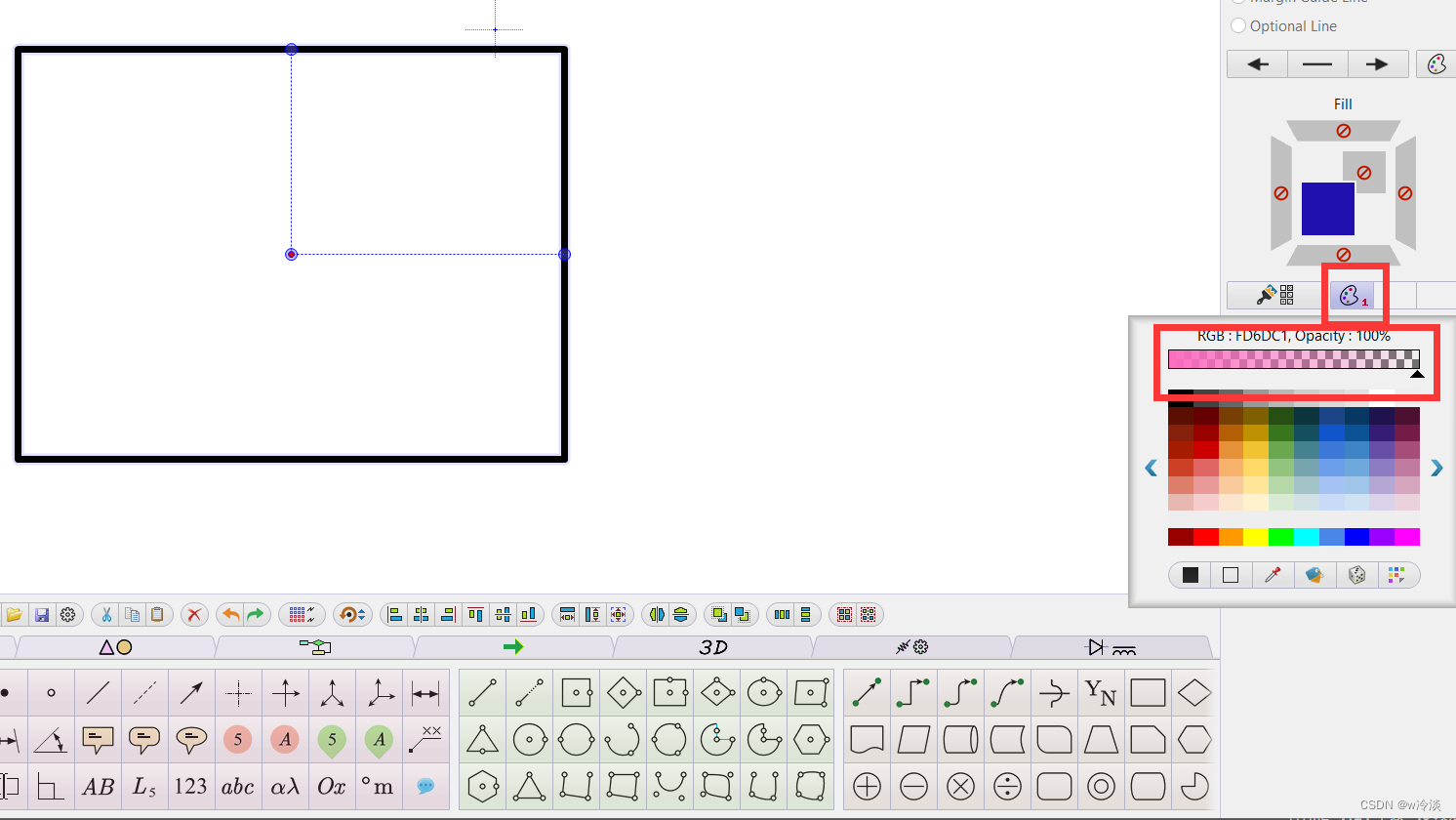
Task: Select the dashed line tool
Action: point(144,693)
